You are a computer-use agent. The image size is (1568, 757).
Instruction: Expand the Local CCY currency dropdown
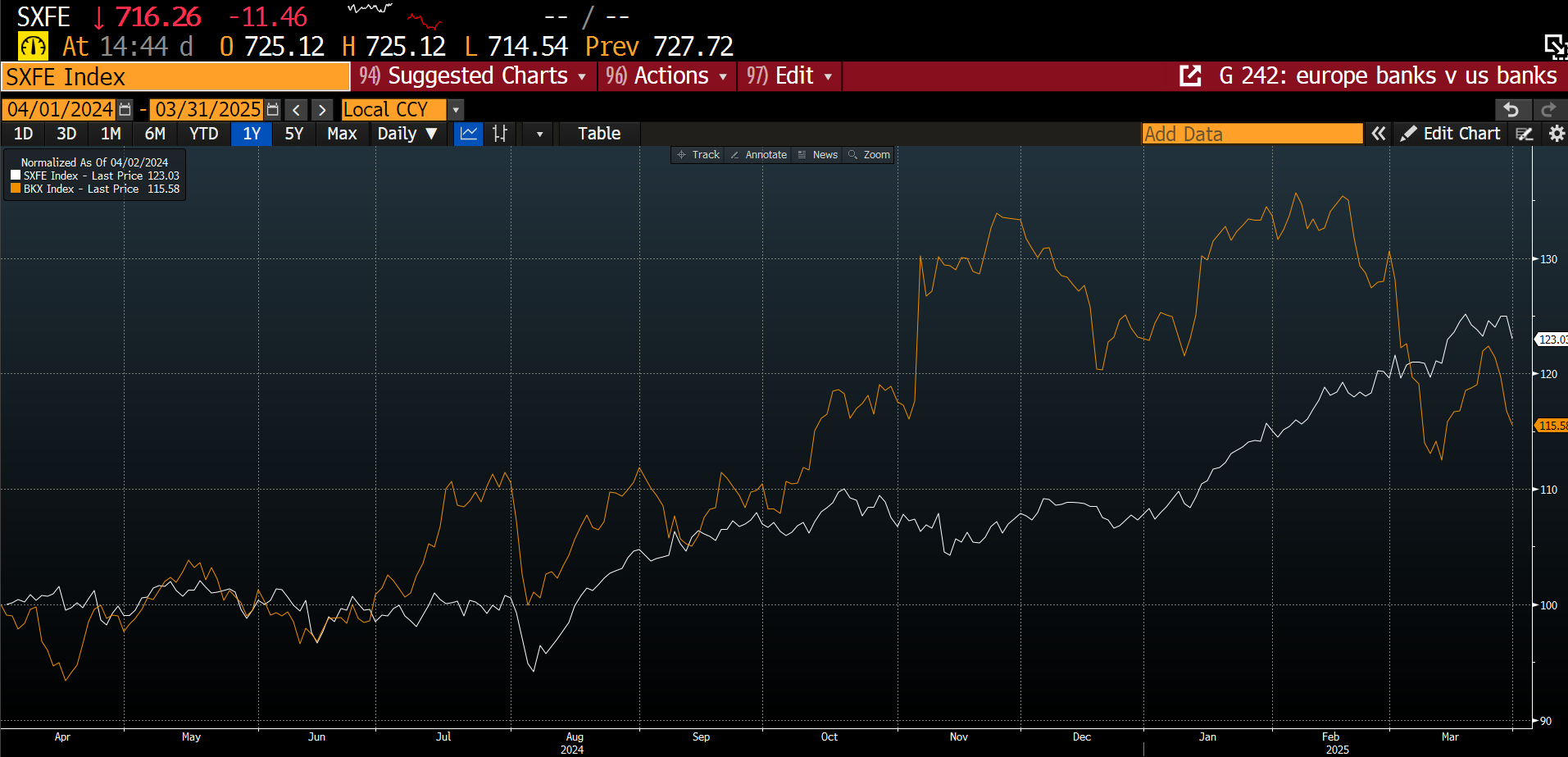click(456, 110)
